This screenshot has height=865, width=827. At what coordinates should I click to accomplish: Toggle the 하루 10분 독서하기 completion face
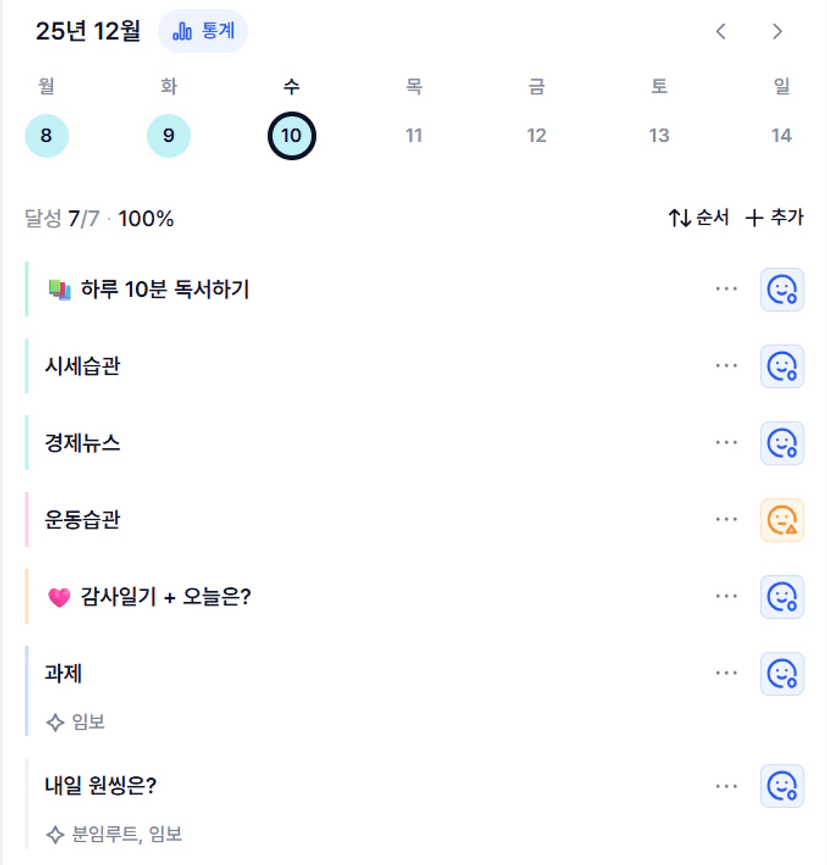click(781, 290)
